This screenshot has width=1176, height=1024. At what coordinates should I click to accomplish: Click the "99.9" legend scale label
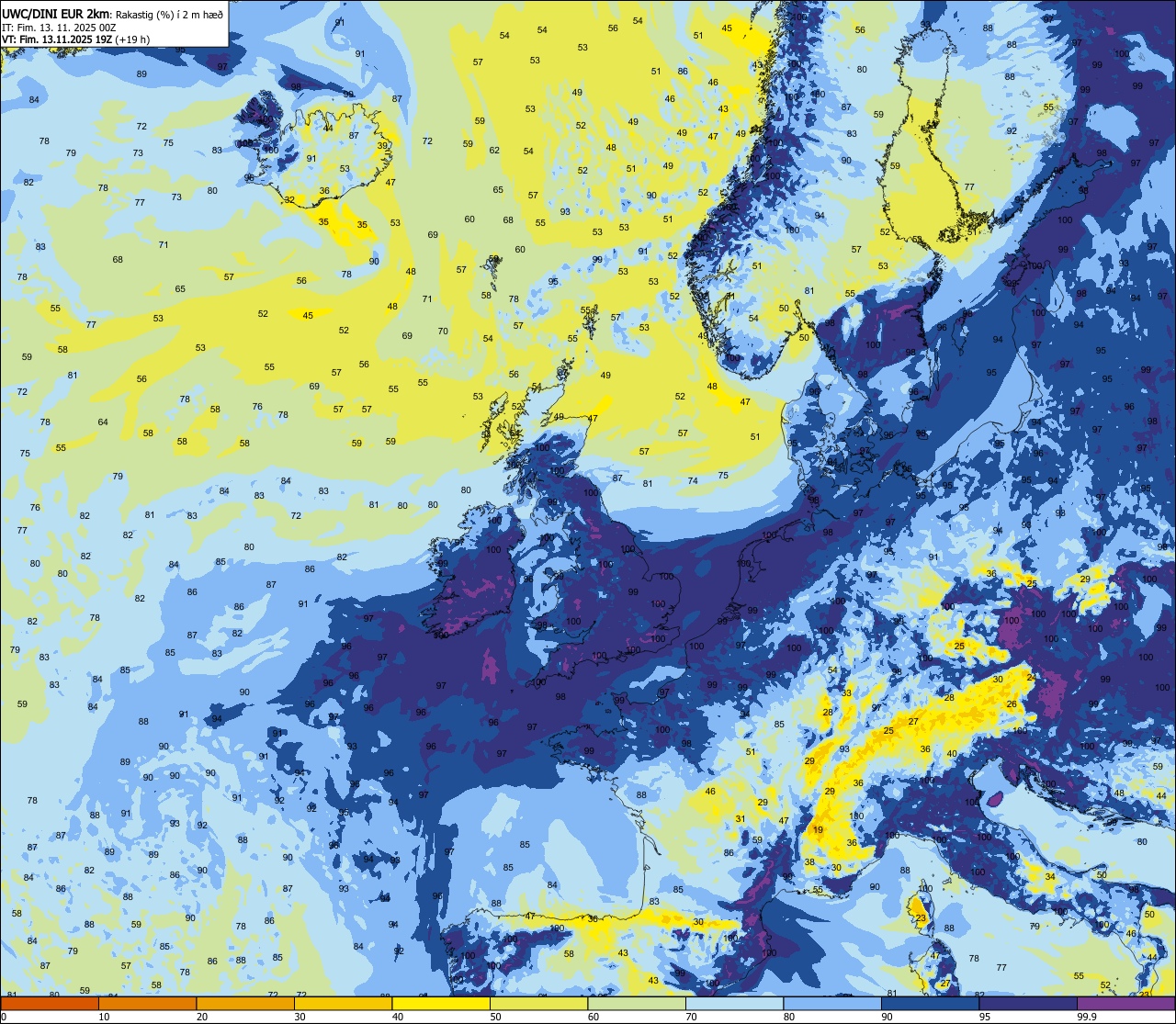[1087, 1017]
